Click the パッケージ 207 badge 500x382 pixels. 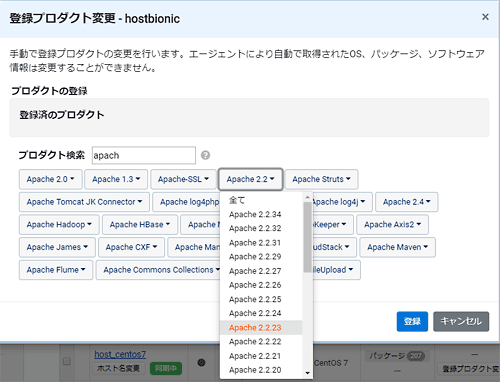click(396, 356)
